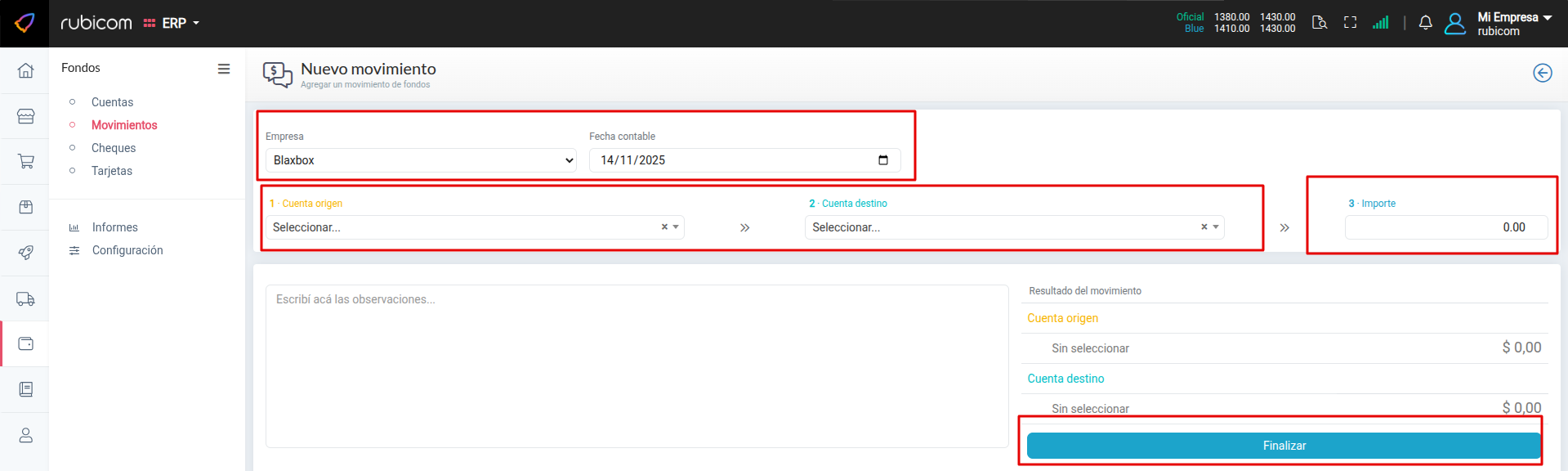The image size is (1568, 471).
Task: Open the user profile avatar icon
Action: click(1454, 24)
